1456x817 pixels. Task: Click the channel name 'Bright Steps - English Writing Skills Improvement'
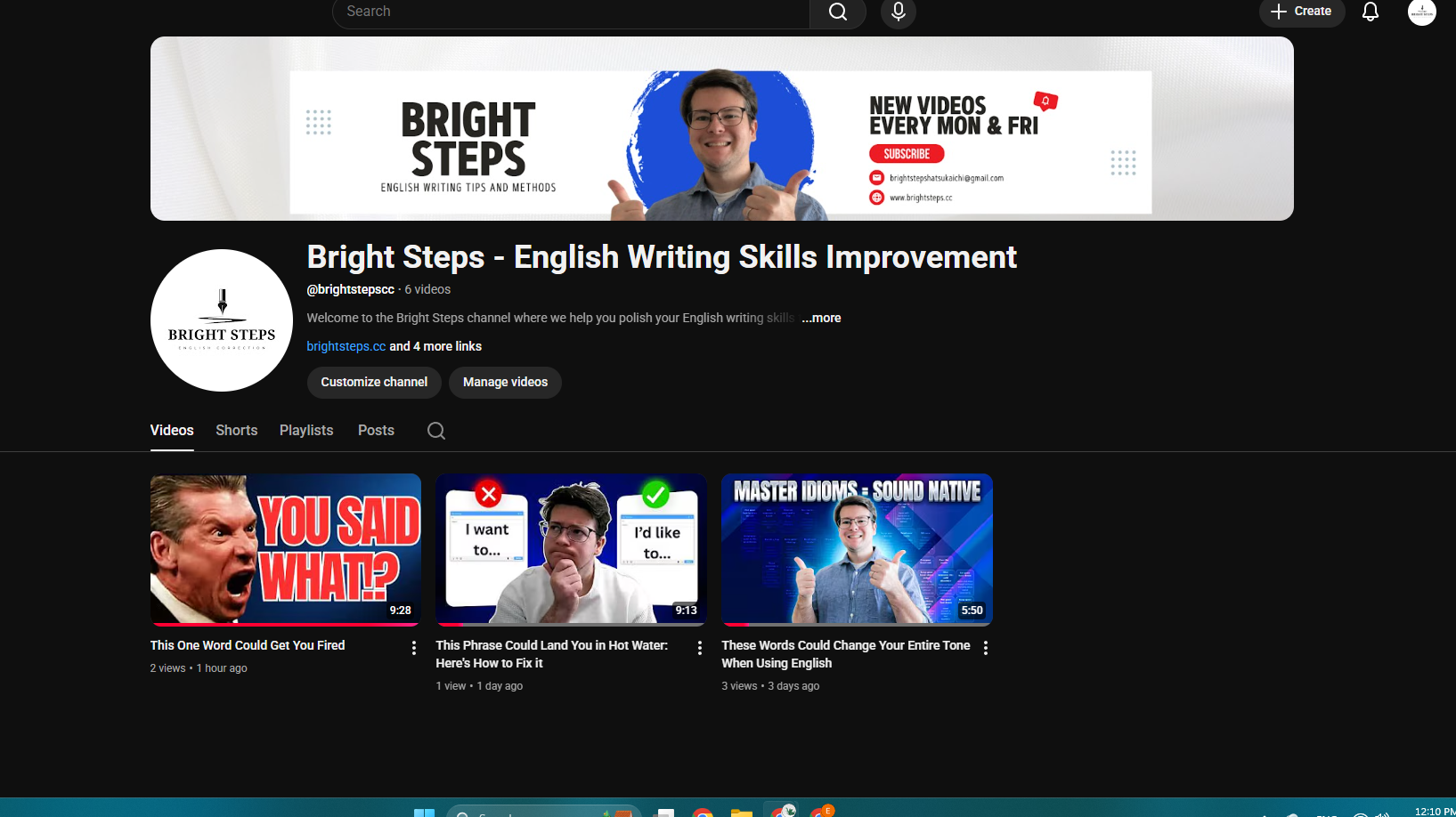click(x=662, y=257)
